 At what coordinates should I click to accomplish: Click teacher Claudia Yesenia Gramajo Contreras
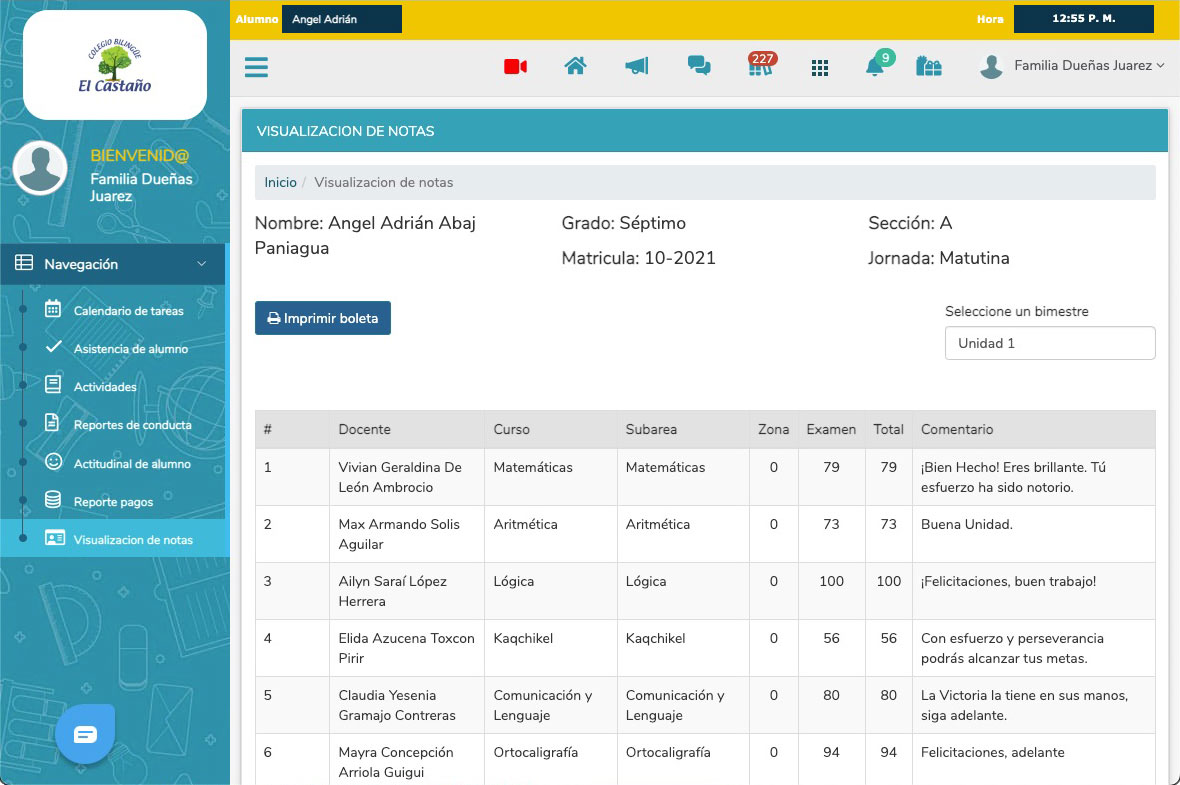pyautogui.click(x=397, y=705)
